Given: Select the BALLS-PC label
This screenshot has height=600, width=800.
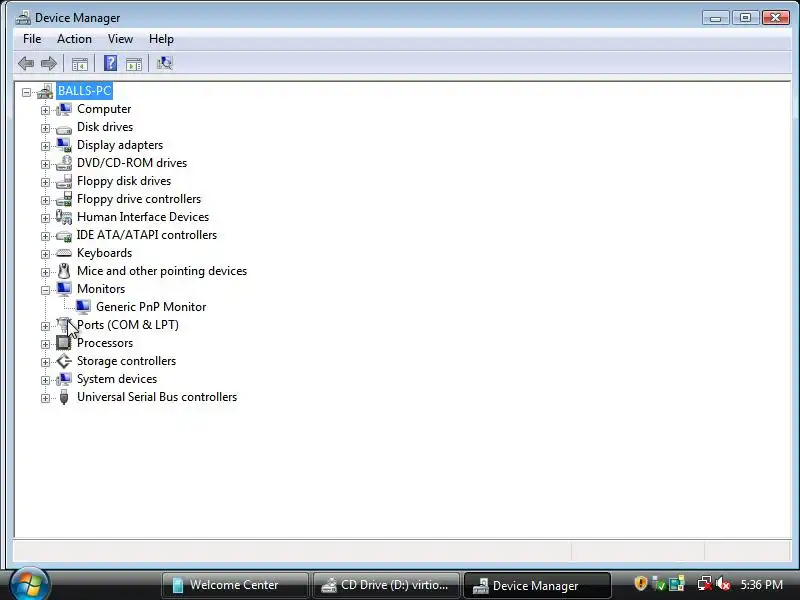Looking at the screenshot, I should click(x=84, y=91).
